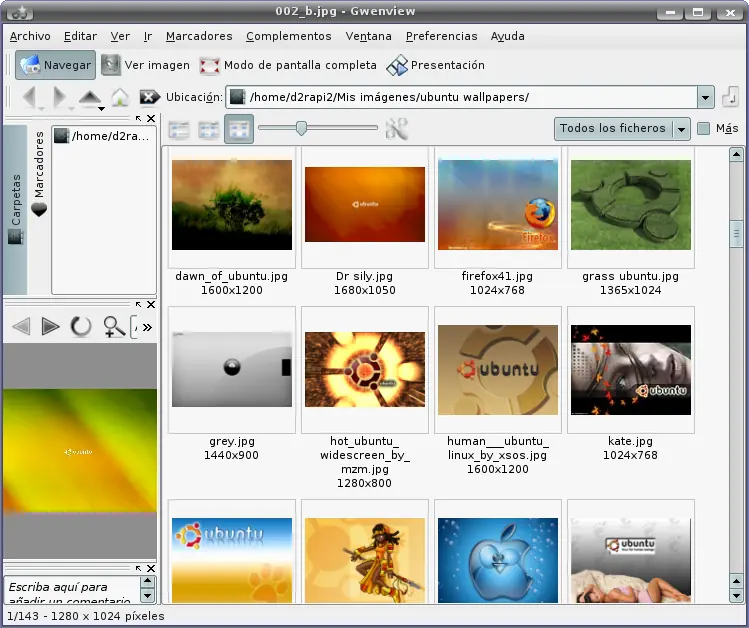
Task: Detach the image preview panel
Action: (x=139, y=305)
